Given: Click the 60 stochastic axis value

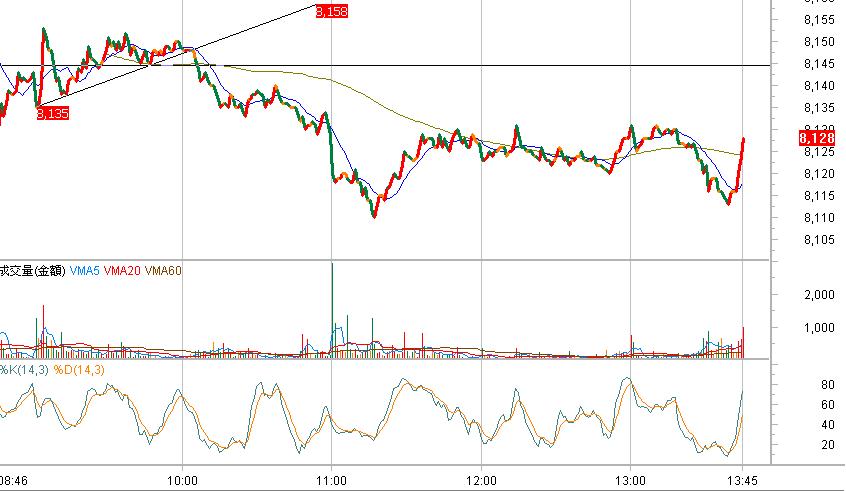Looking at the screenshot, I should 828,405.
